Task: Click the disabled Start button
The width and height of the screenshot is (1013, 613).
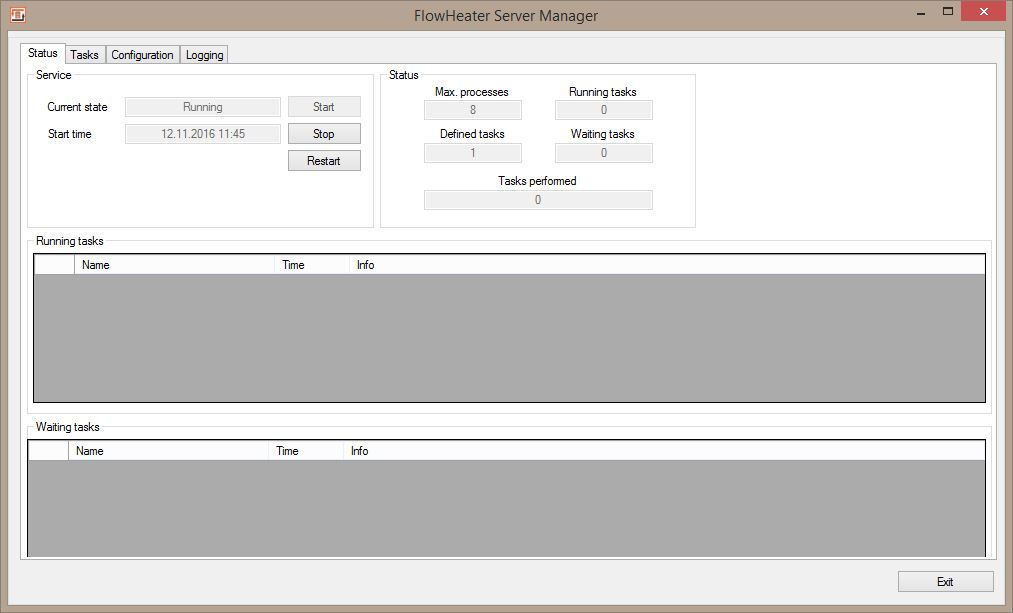Action: pos(324,107)
